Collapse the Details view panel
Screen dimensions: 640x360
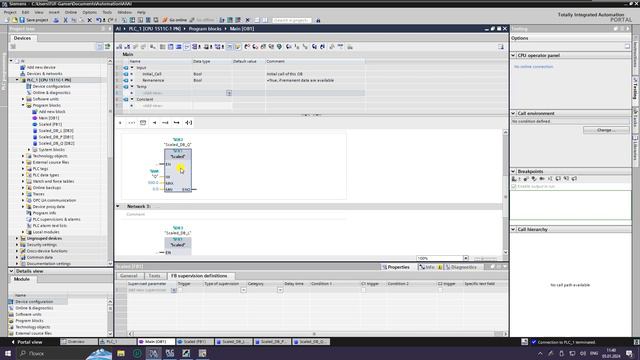coord(11,271)
